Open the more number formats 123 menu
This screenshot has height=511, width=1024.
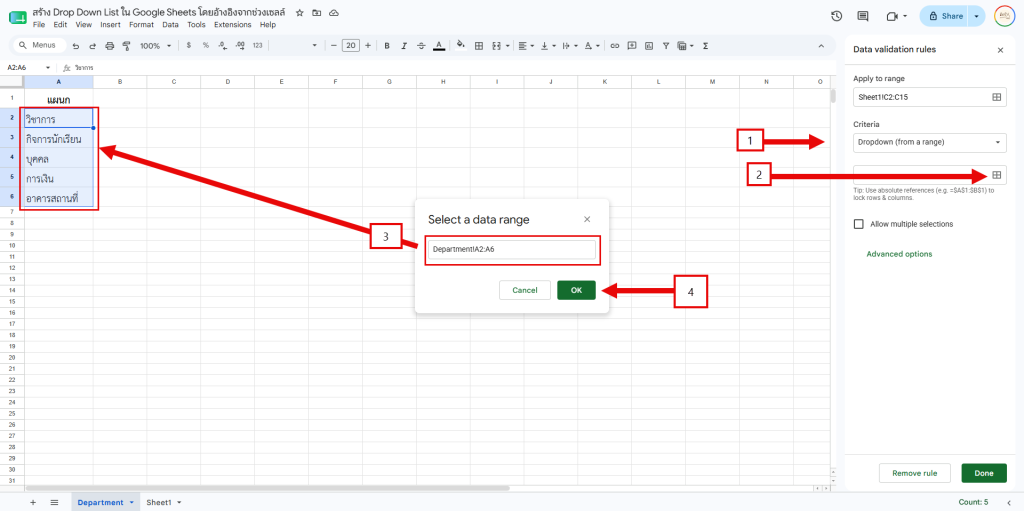257,46
